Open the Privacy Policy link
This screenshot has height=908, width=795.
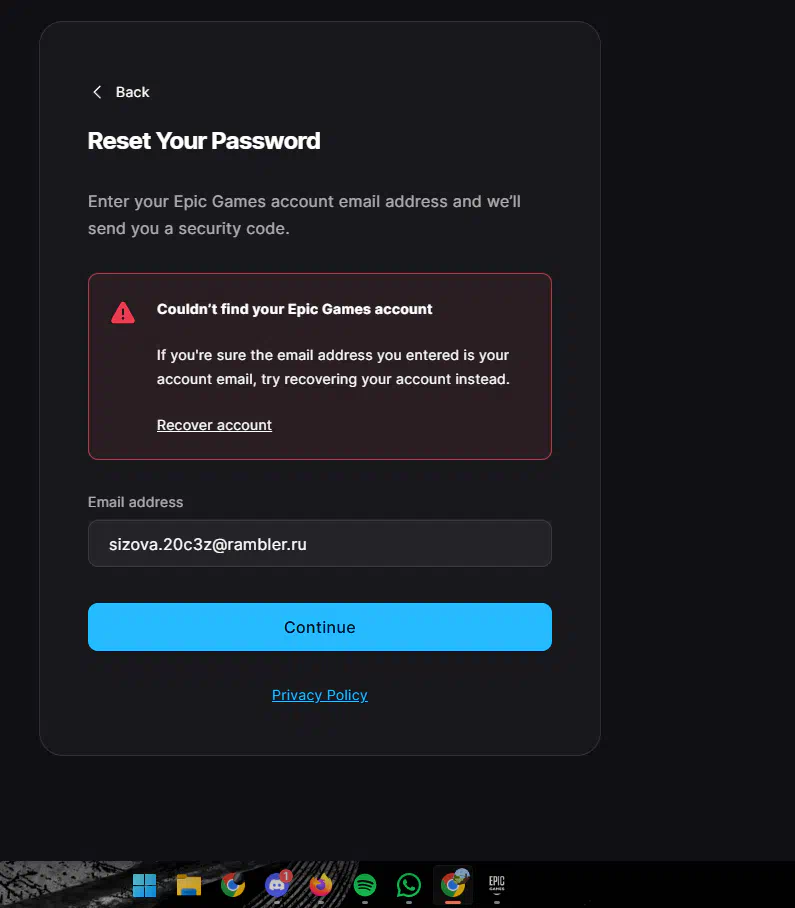pyautogui.click(x=320, y=695)
